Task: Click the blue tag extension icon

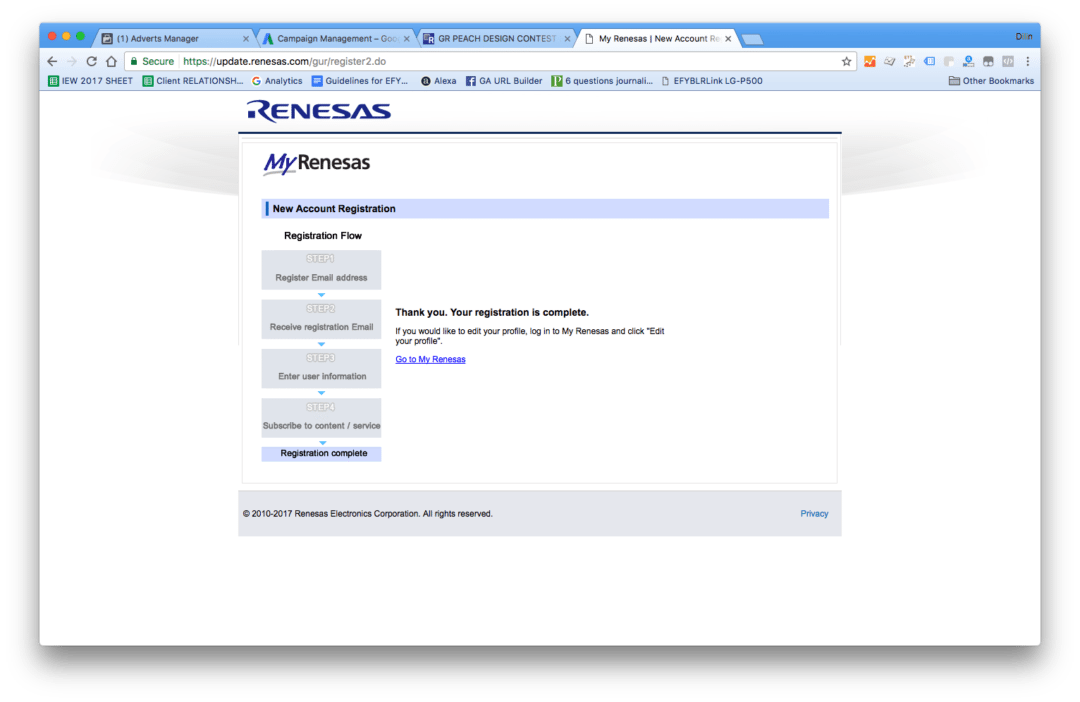Action: [929, 61]
